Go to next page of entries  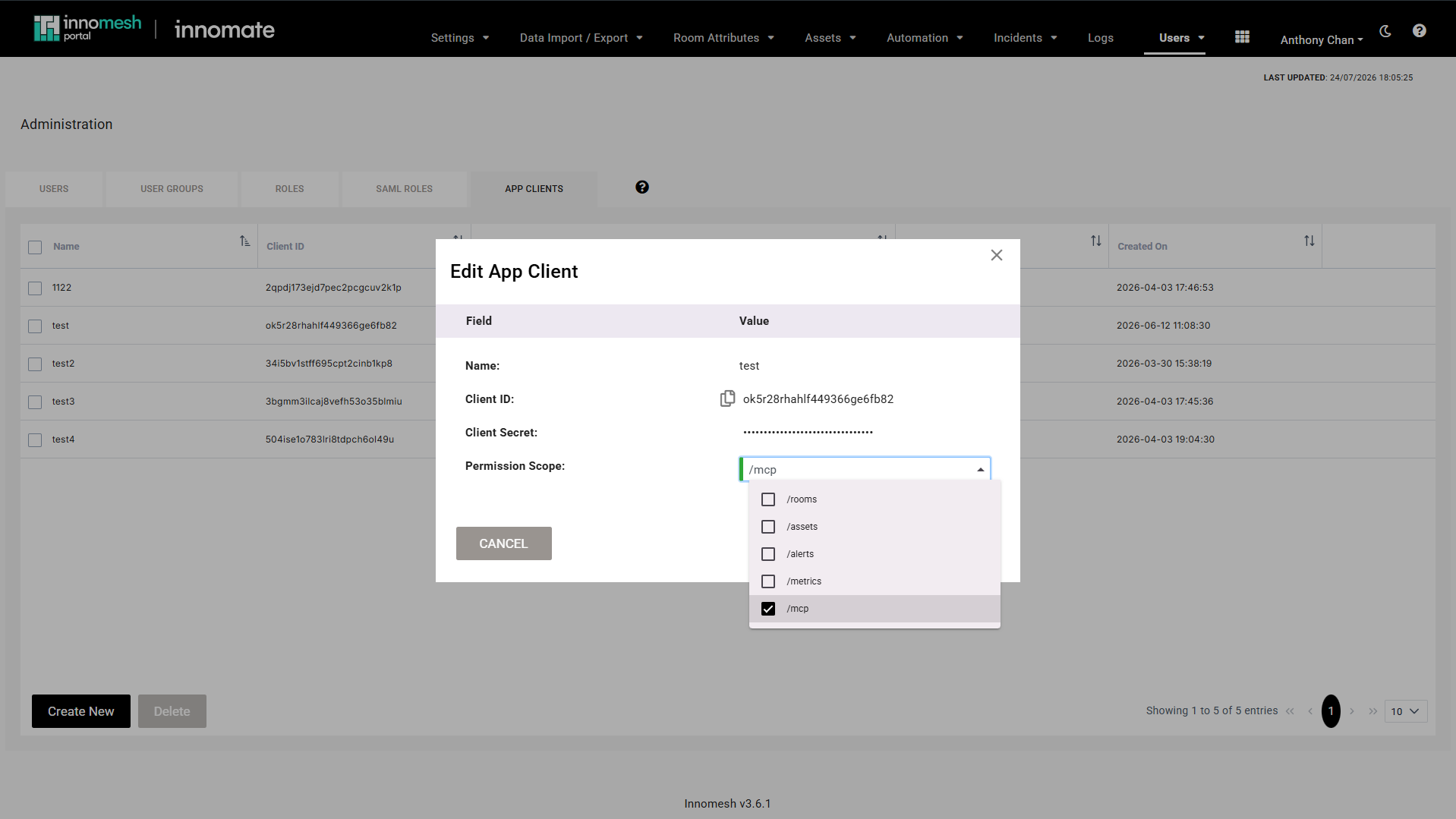pyautogui.click(x=1352, y=711)
